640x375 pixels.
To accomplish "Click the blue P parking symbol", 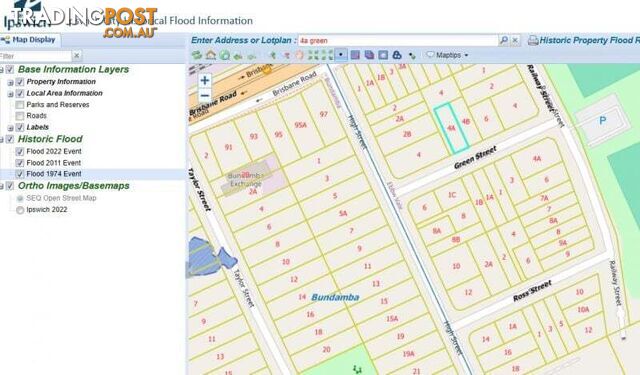I will (602, 120).
